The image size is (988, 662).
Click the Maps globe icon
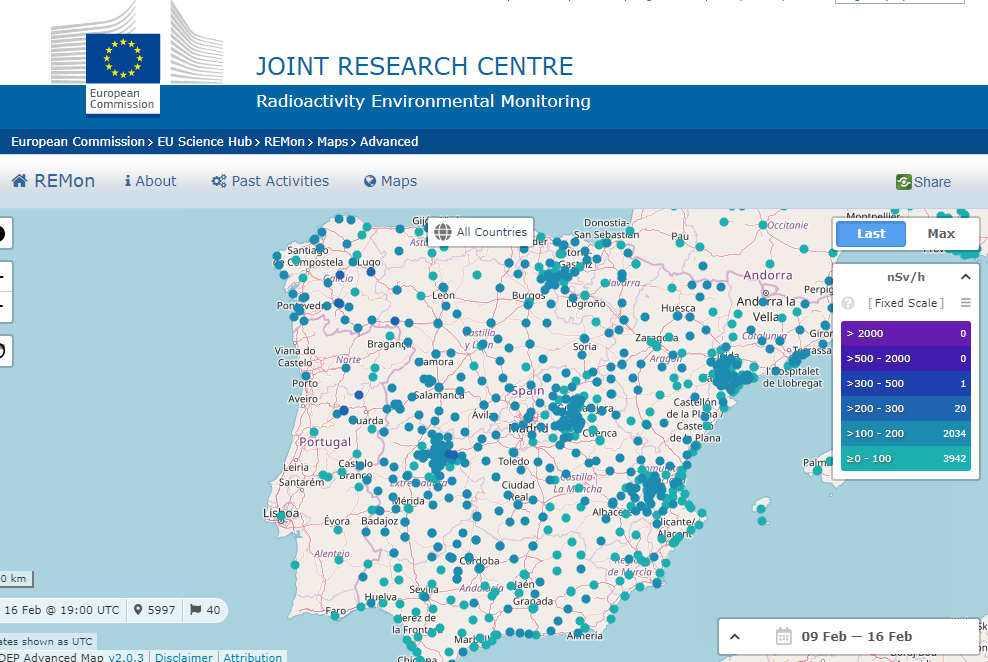(x=370, y=181)
